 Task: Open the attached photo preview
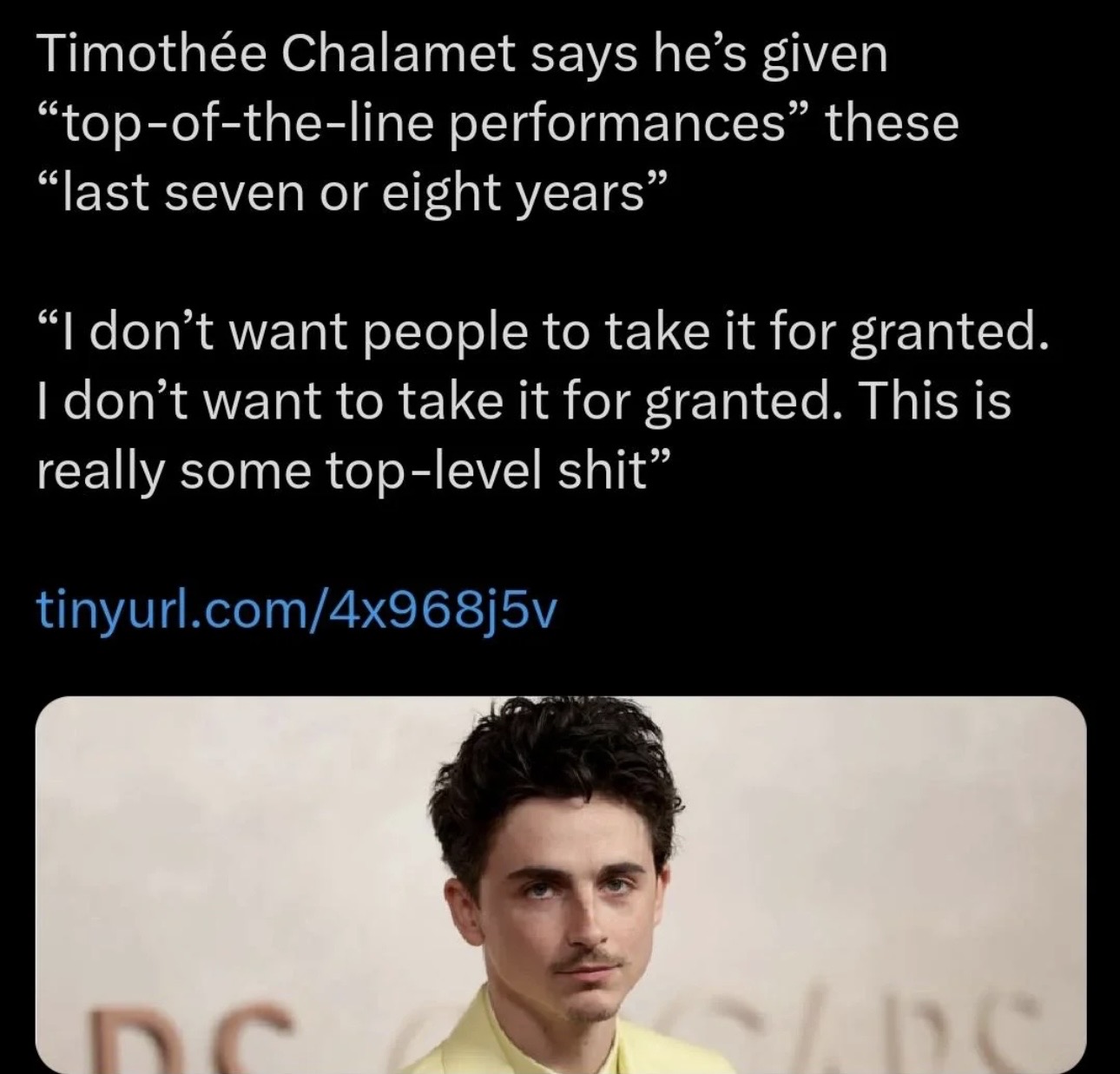561,885
